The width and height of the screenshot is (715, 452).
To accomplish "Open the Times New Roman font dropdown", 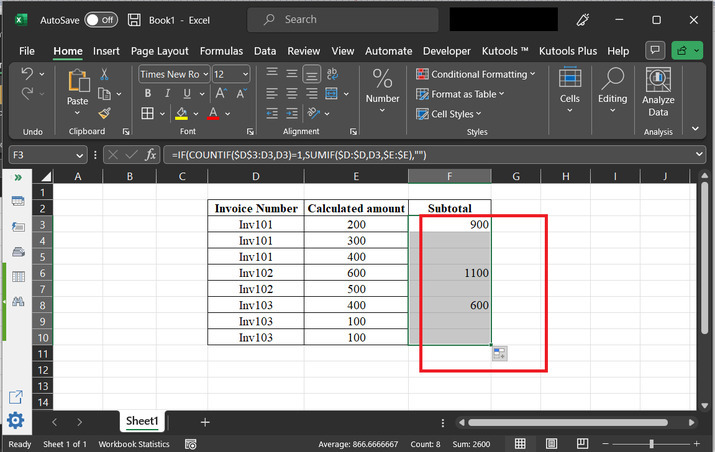I will click(206, 74).
